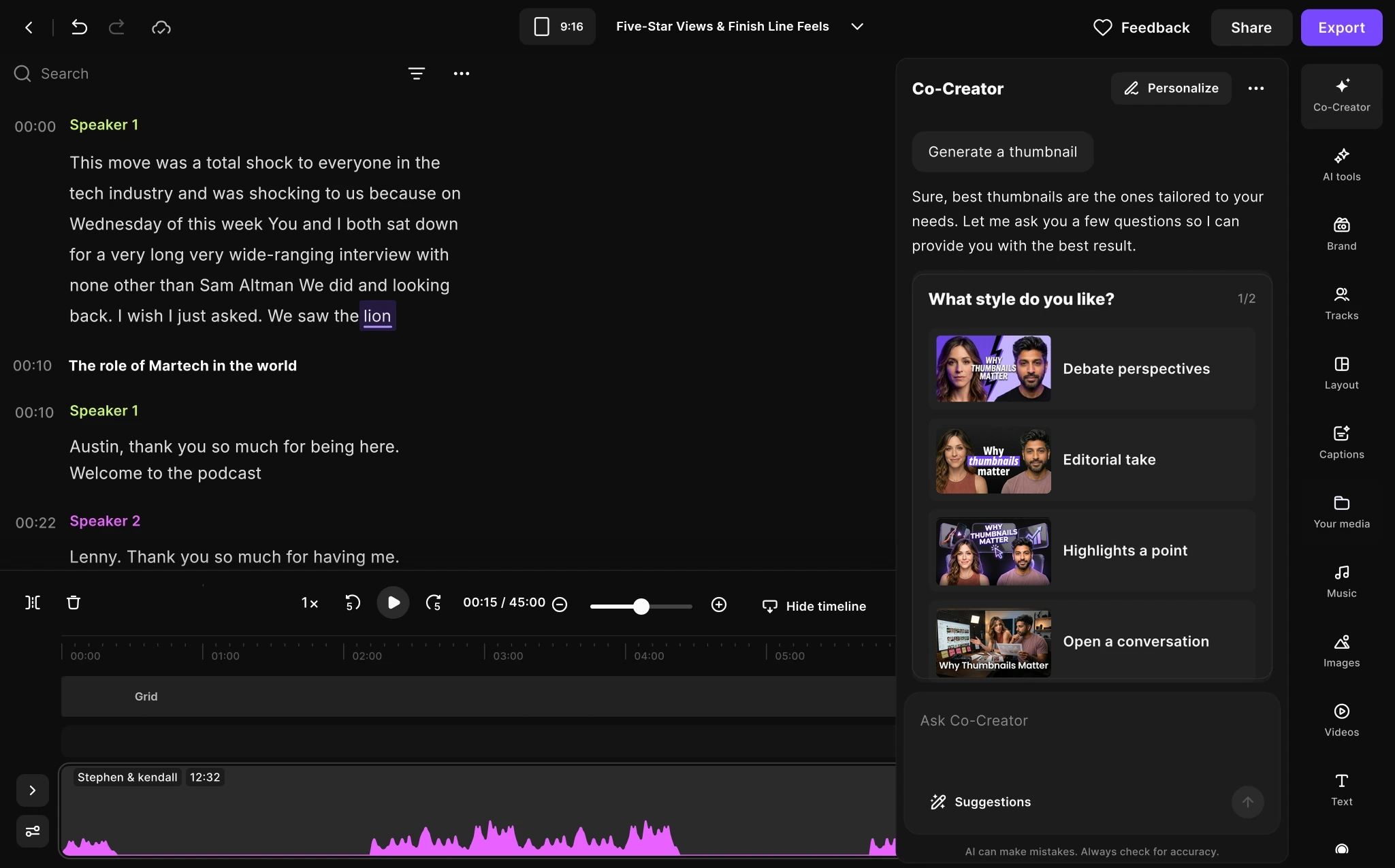Open the Feedback link
Screen dimensions: 1395x868
click(1141, 27)
